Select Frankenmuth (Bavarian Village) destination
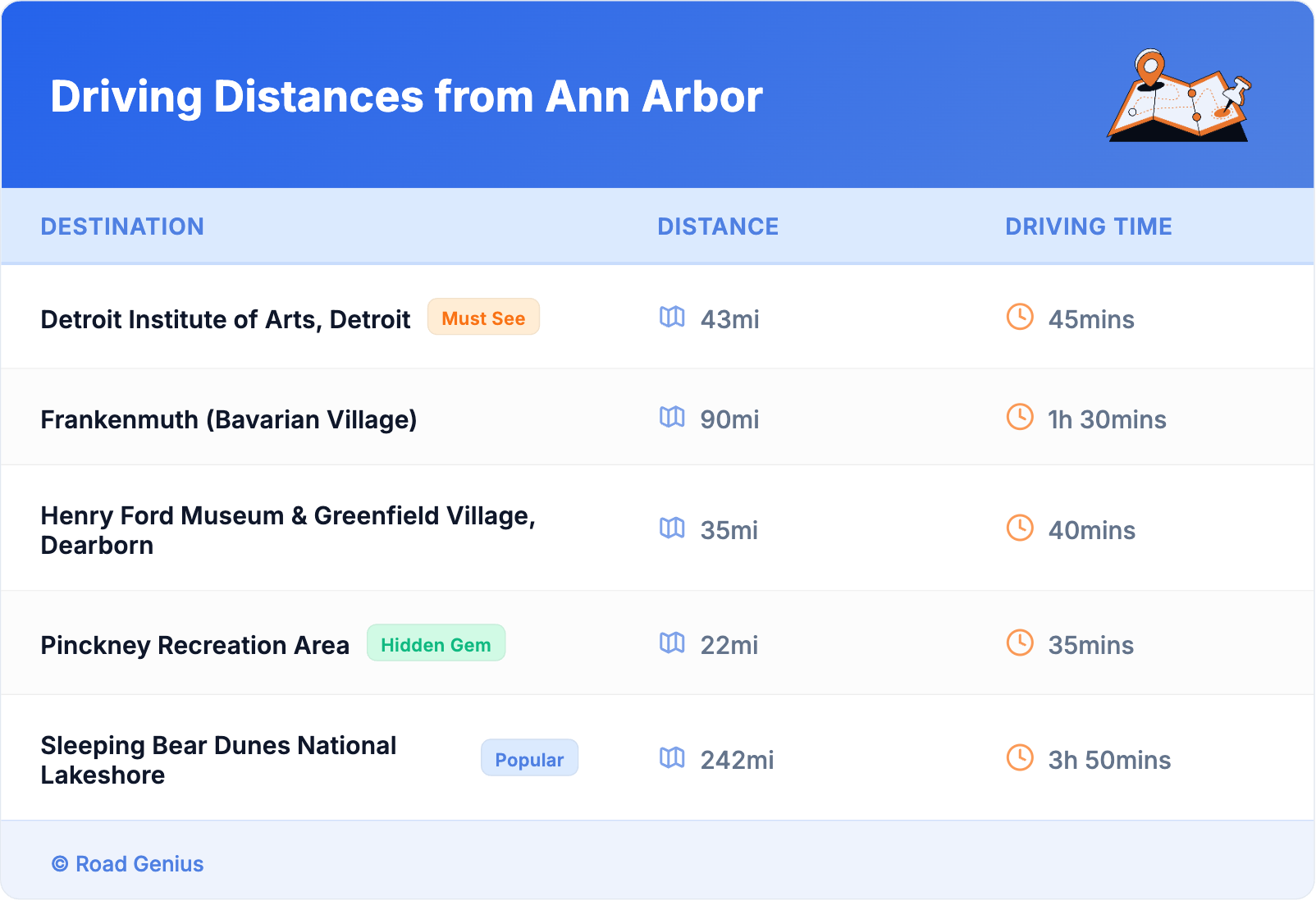This screenshot has height=901, width=1316. [x=229, y=419]
